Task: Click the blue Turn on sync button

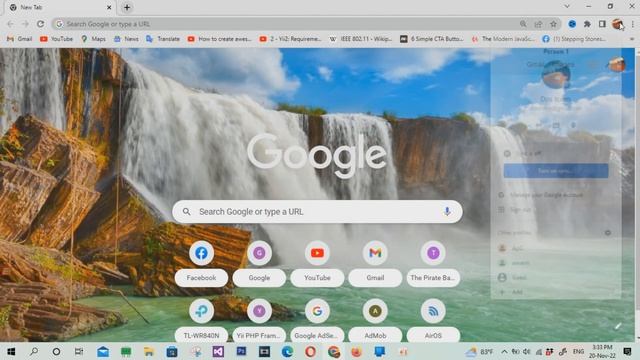Action: tap(556, 171)
